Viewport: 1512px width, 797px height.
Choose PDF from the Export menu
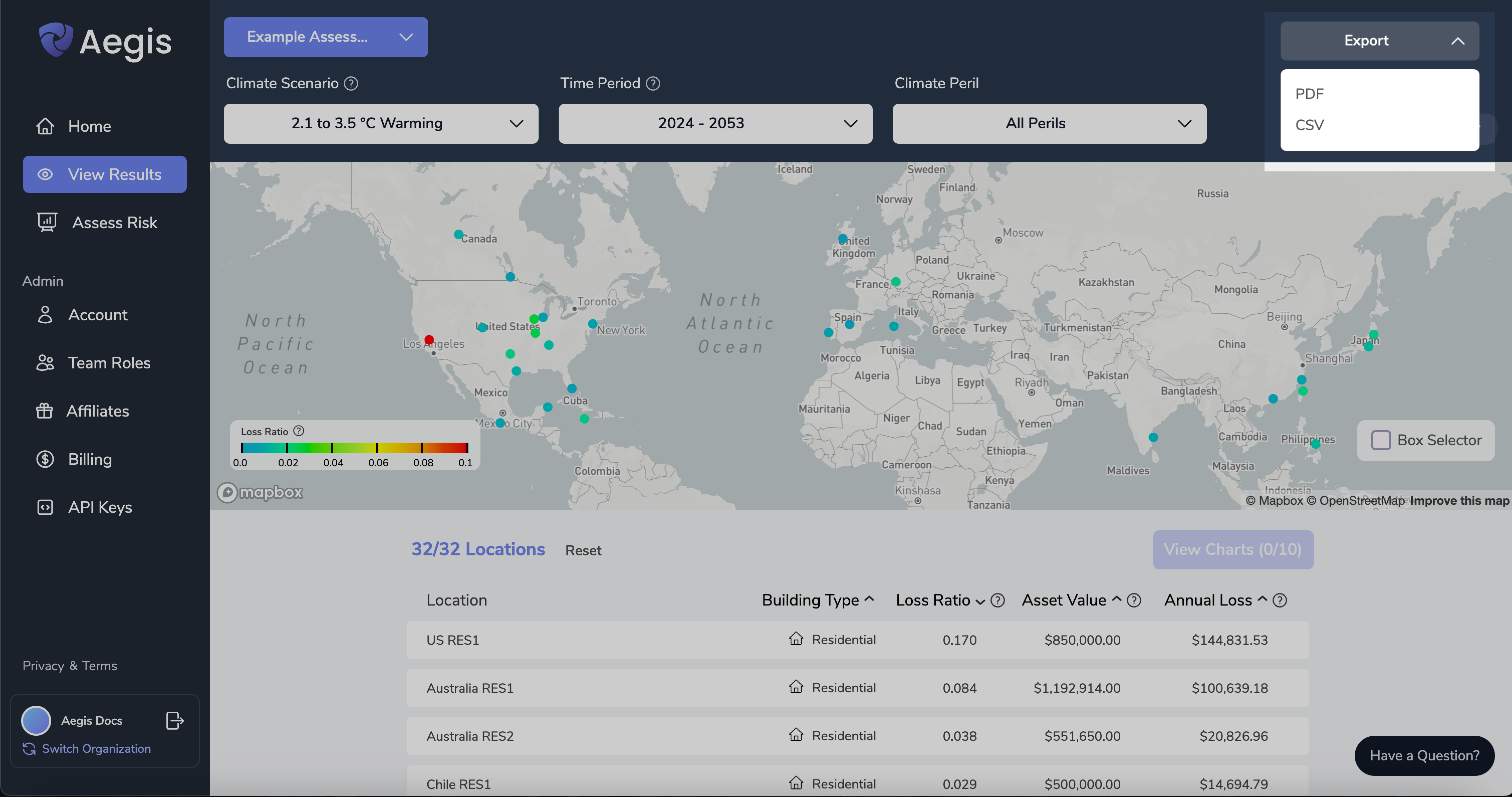(x=1310, y=94)
